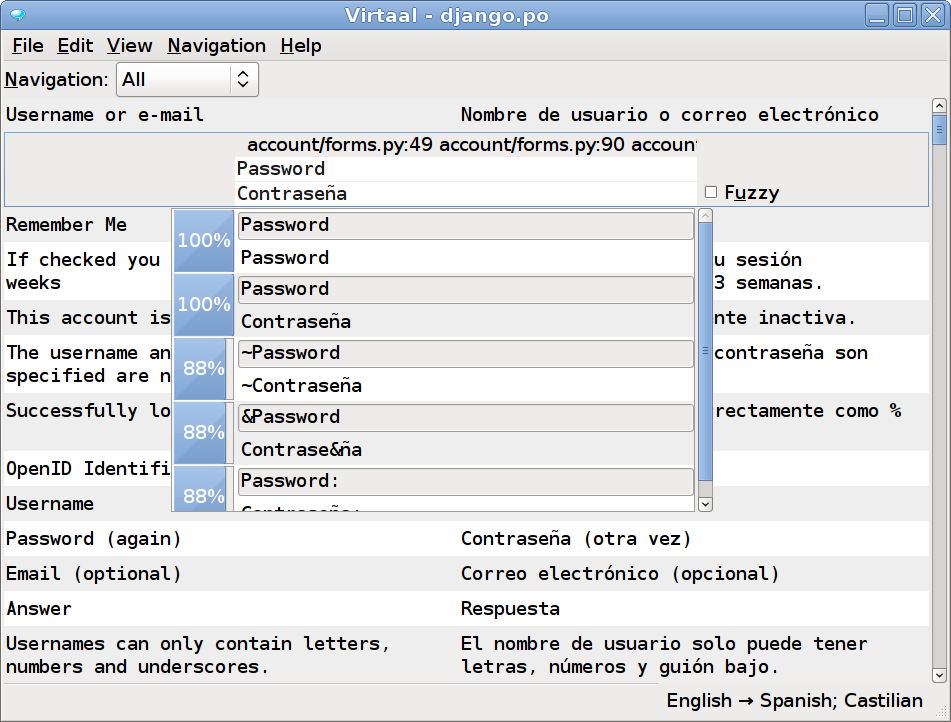
Task: Open the View menu
Action: point(129,46)
